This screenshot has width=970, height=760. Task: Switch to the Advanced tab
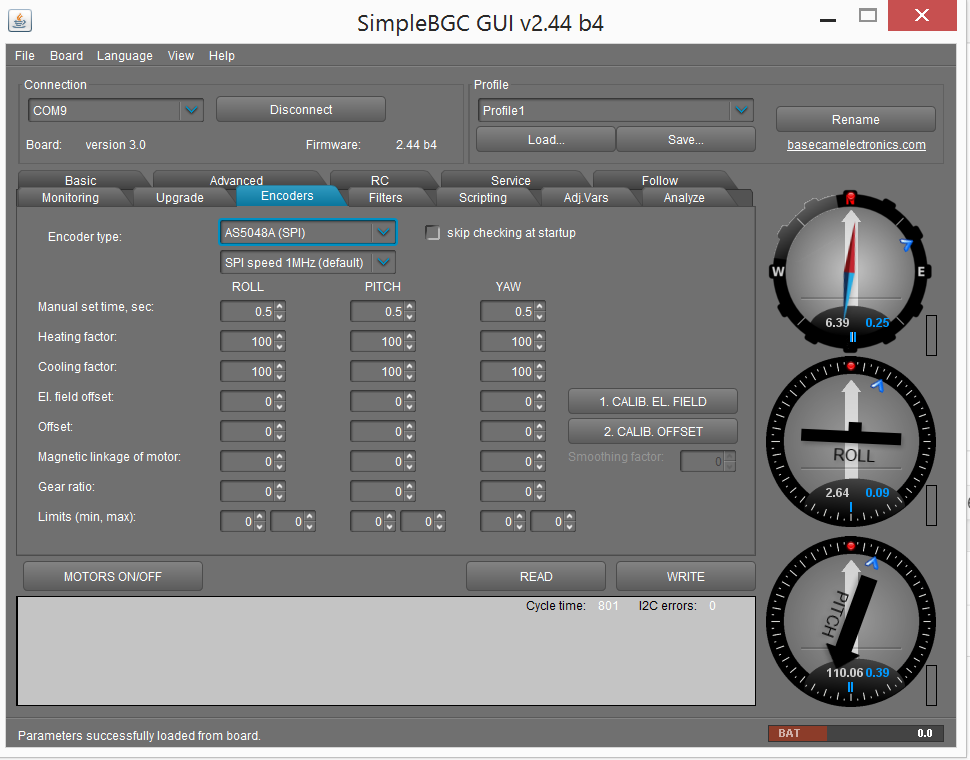[x=236, y=180]
